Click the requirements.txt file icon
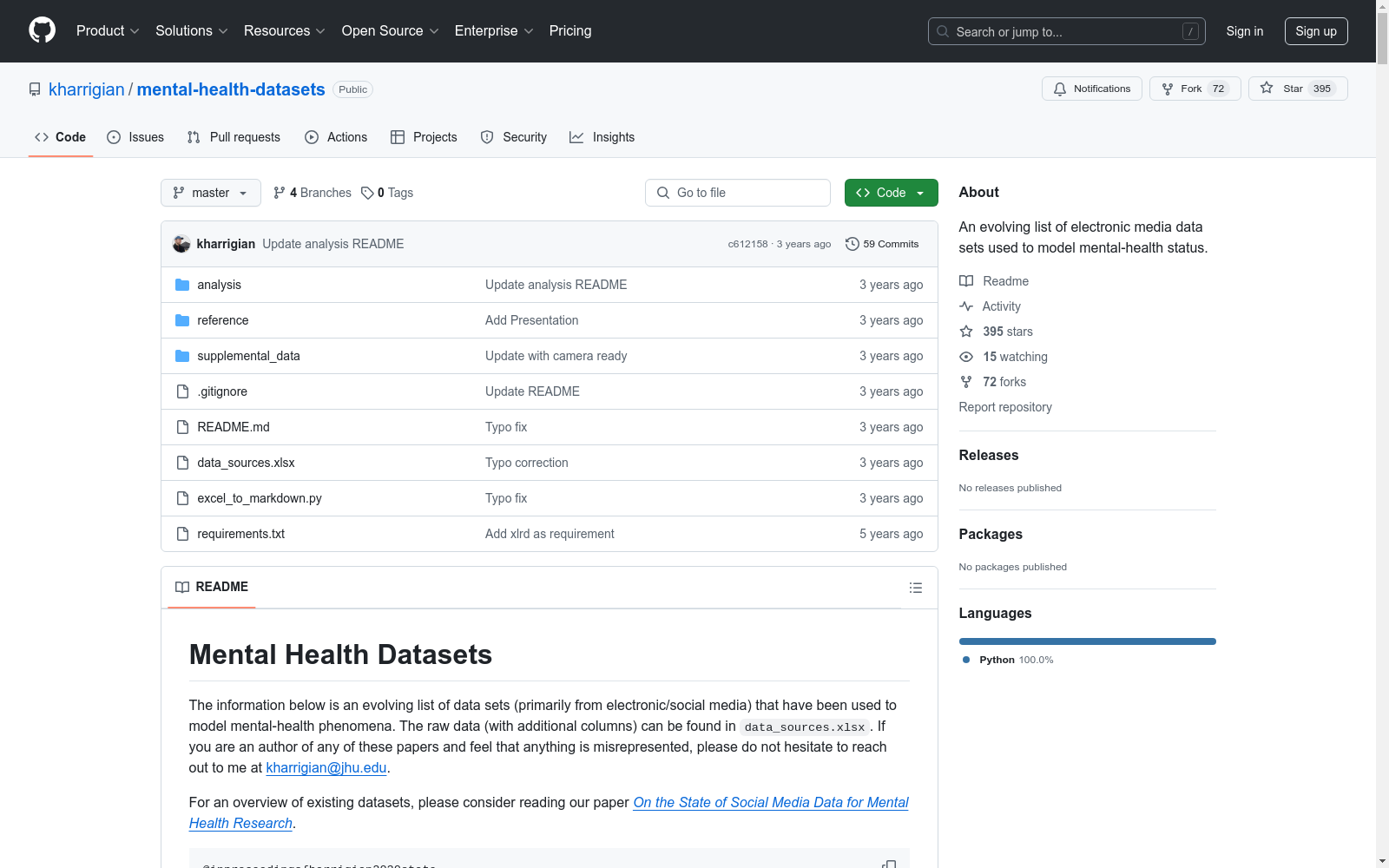1389x868 pixels. 182,534
